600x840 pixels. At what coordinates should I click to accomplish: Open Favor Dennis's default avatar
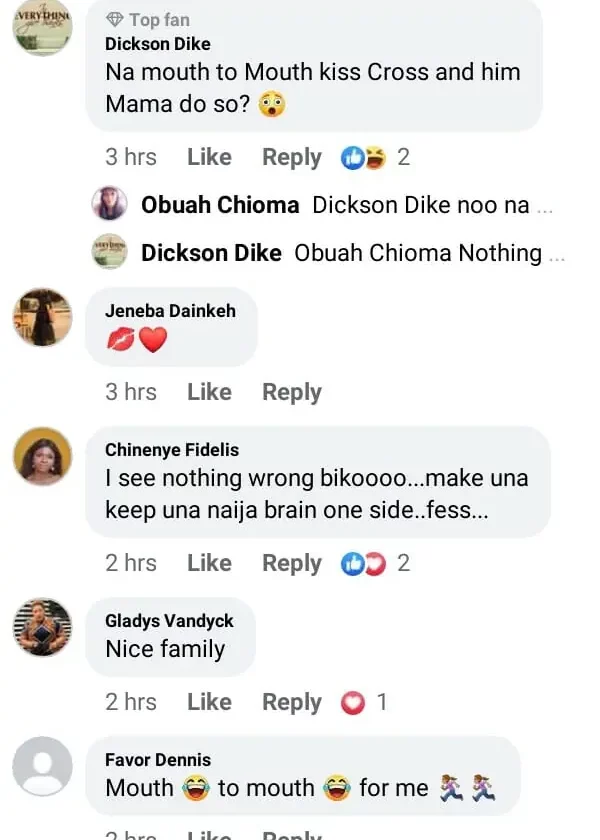[x=42, y=767]
